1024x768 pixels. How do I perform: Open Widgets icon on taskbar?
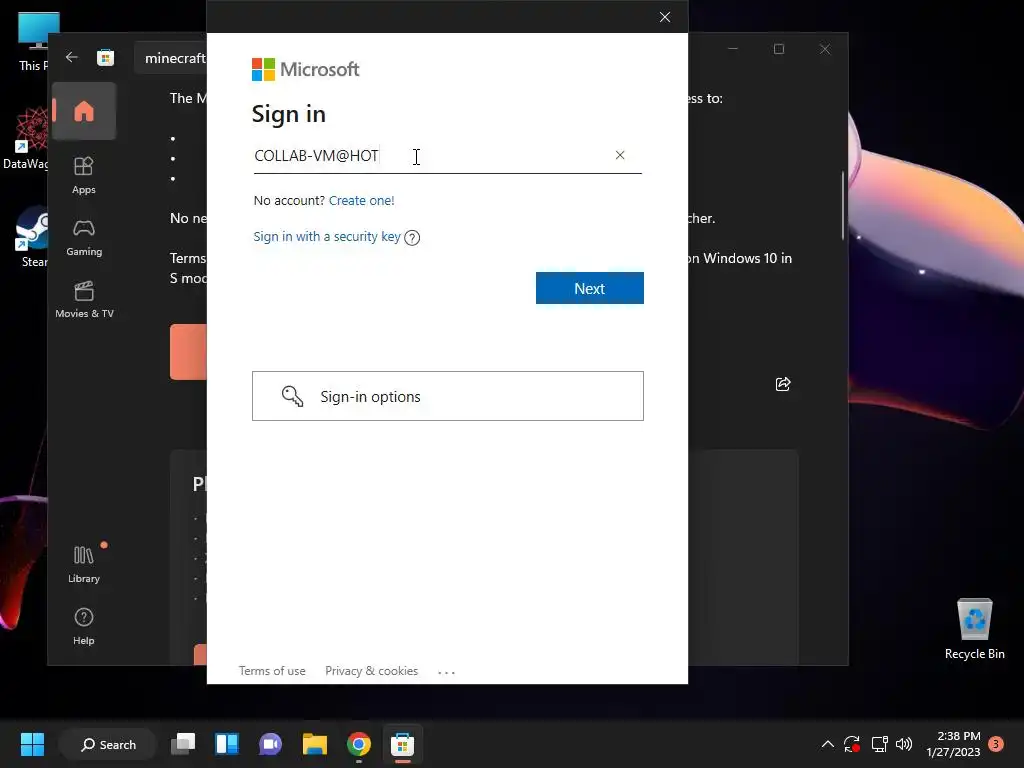227,744
